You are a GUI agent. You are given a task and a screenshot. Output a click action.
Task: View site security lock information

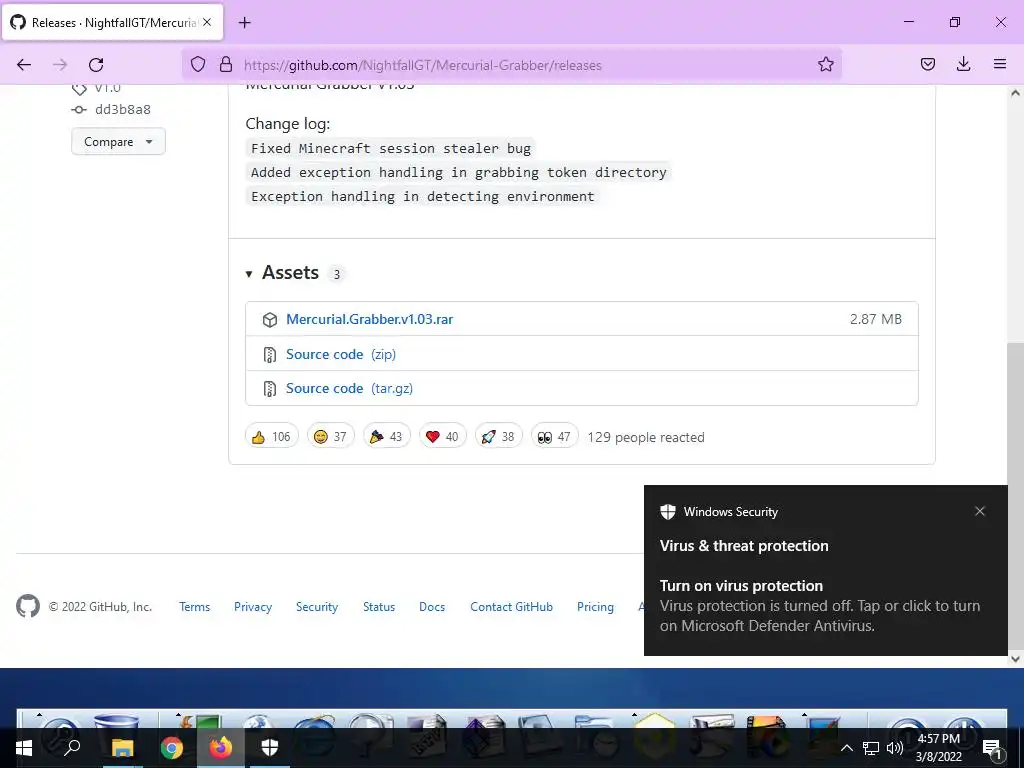226,65
